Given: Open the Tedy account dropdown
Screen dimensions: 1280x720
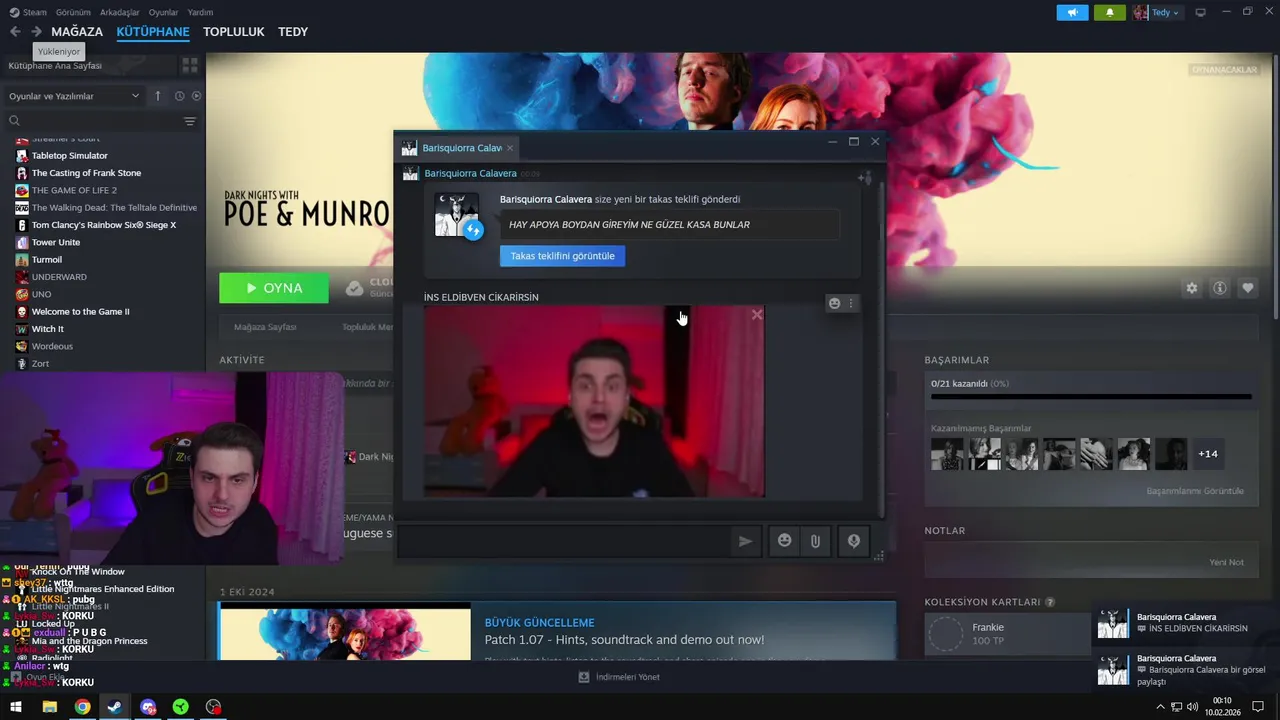Looking at the screenshot, I should [x=1157, y=13].
